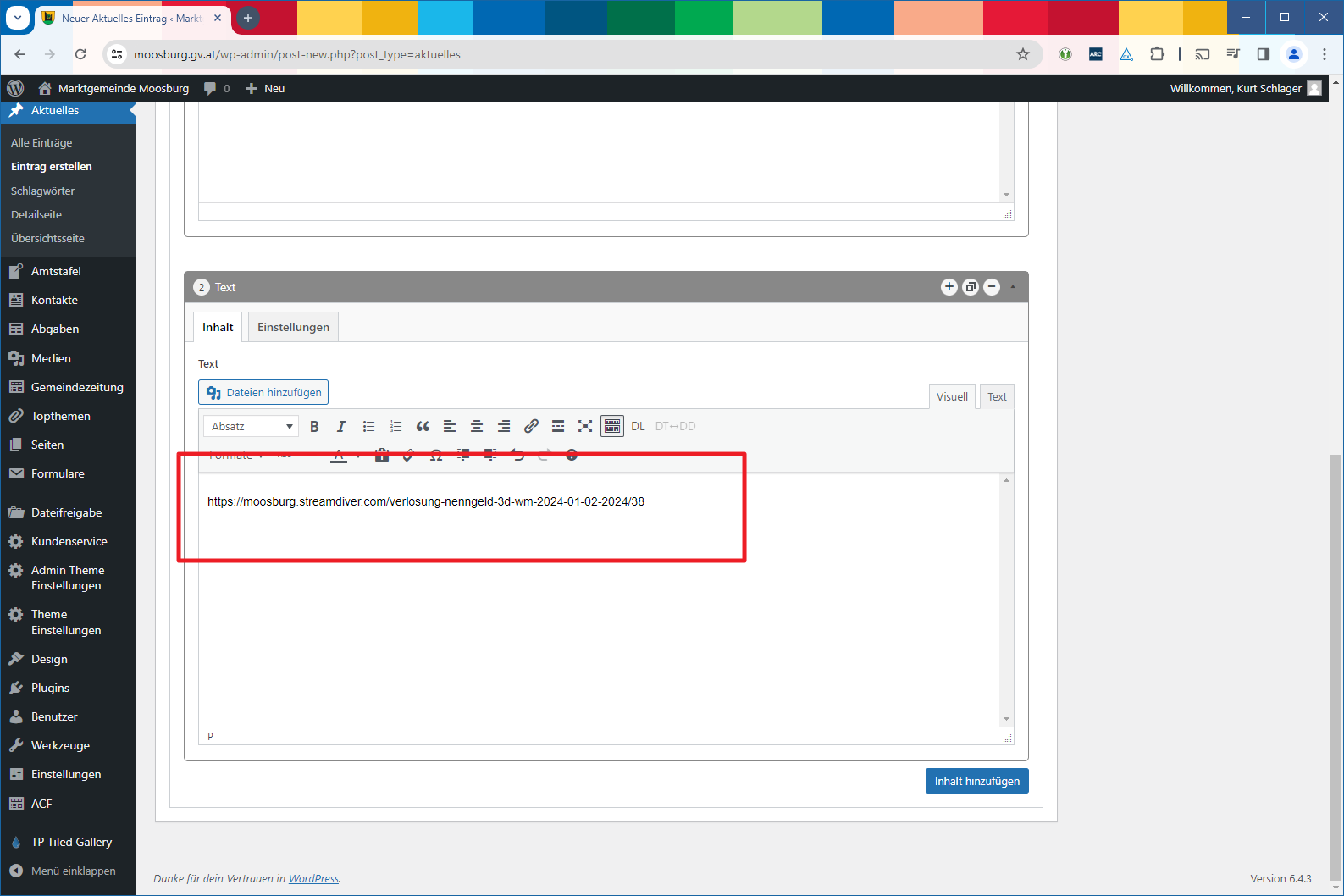This screenshot has width=1344, height=896.
Task: Click the page's vertical scrollbar thumb
Action: 1336,661
